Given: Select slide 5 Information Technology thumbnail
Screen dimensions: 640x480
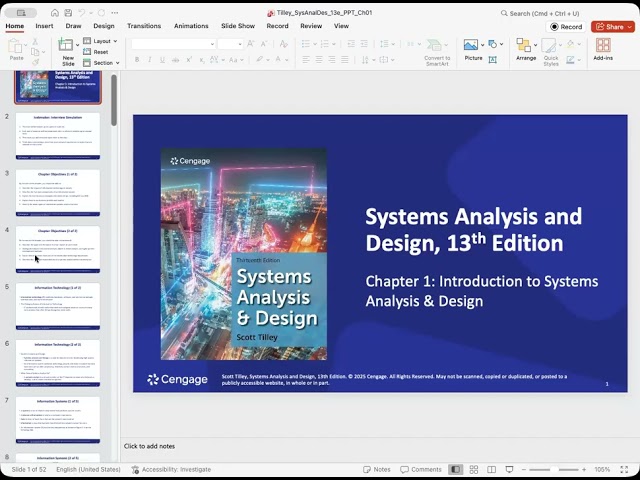Looking at the screenshot, I should pos(58,306).
